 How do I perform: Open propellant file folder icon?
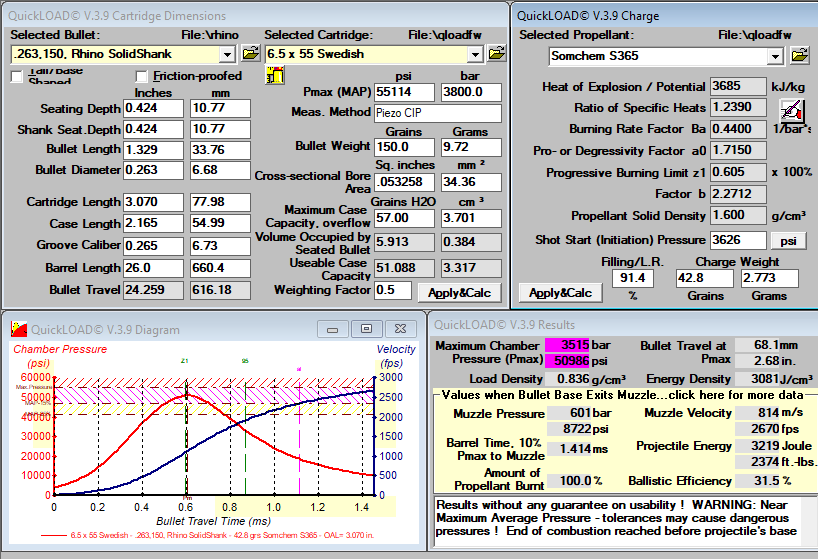tap(799, 56)
